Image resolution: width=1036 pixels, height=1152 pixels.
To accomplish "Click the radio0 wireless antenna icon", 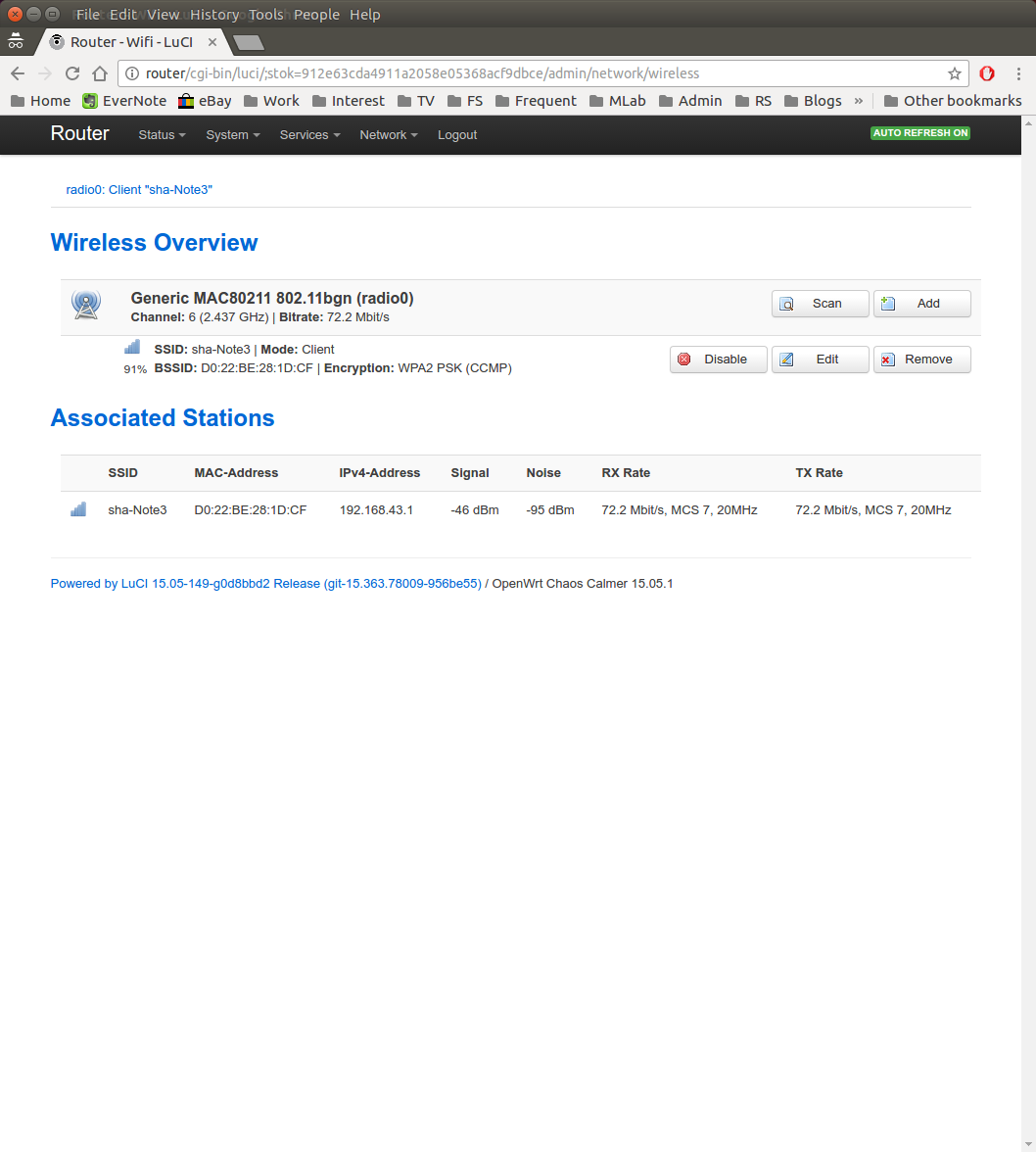I will click(86, 305).
